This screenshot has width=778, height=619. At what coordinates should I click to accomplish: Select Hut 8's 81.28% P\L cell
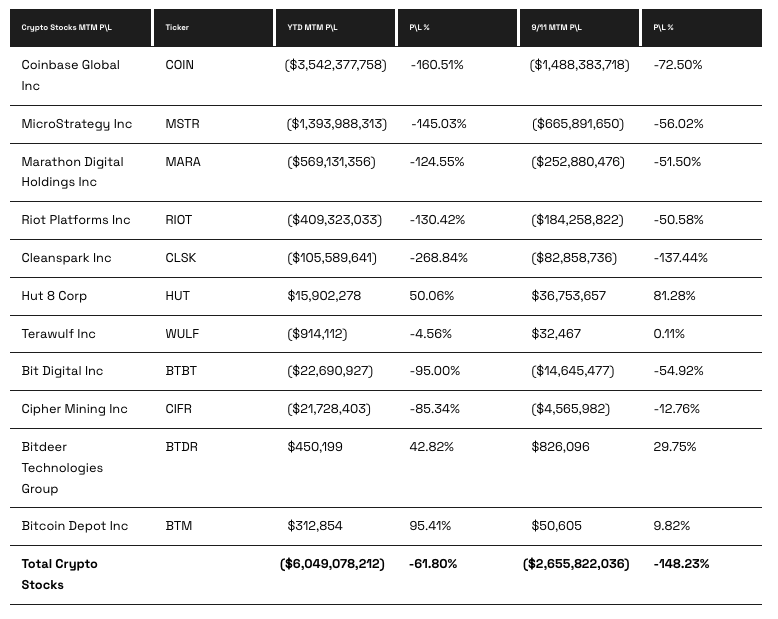point(675,296)
